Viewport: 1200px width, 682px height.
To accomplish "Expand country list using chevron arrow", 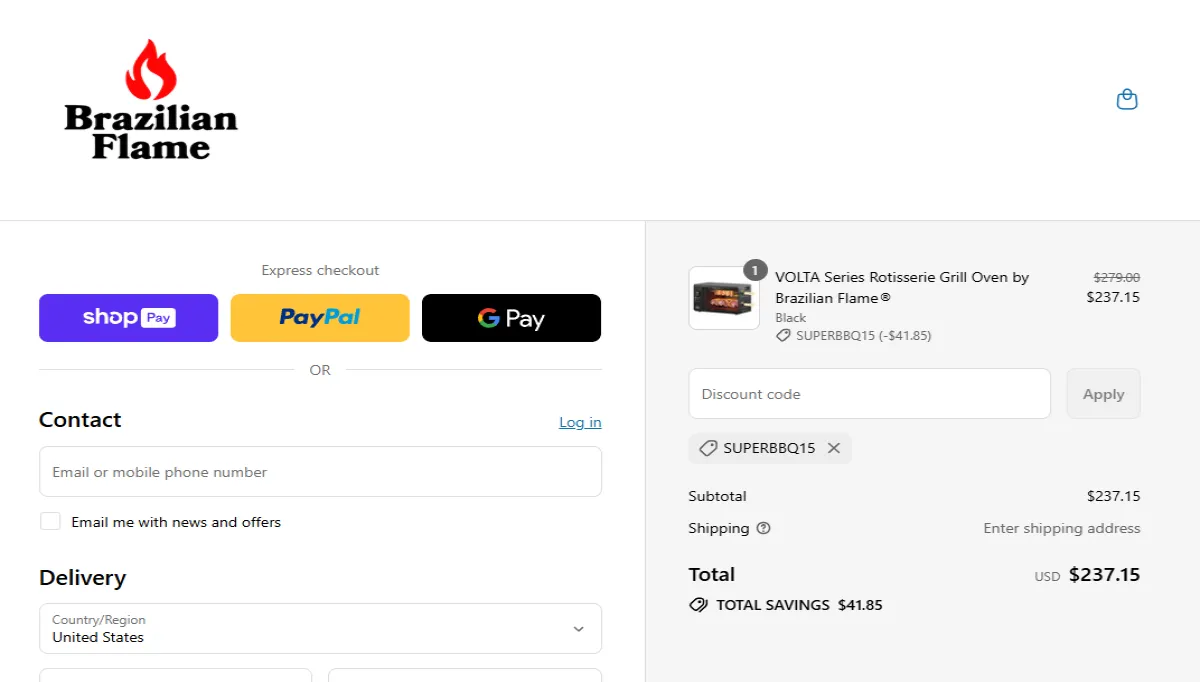I will [x=578, y=629].
